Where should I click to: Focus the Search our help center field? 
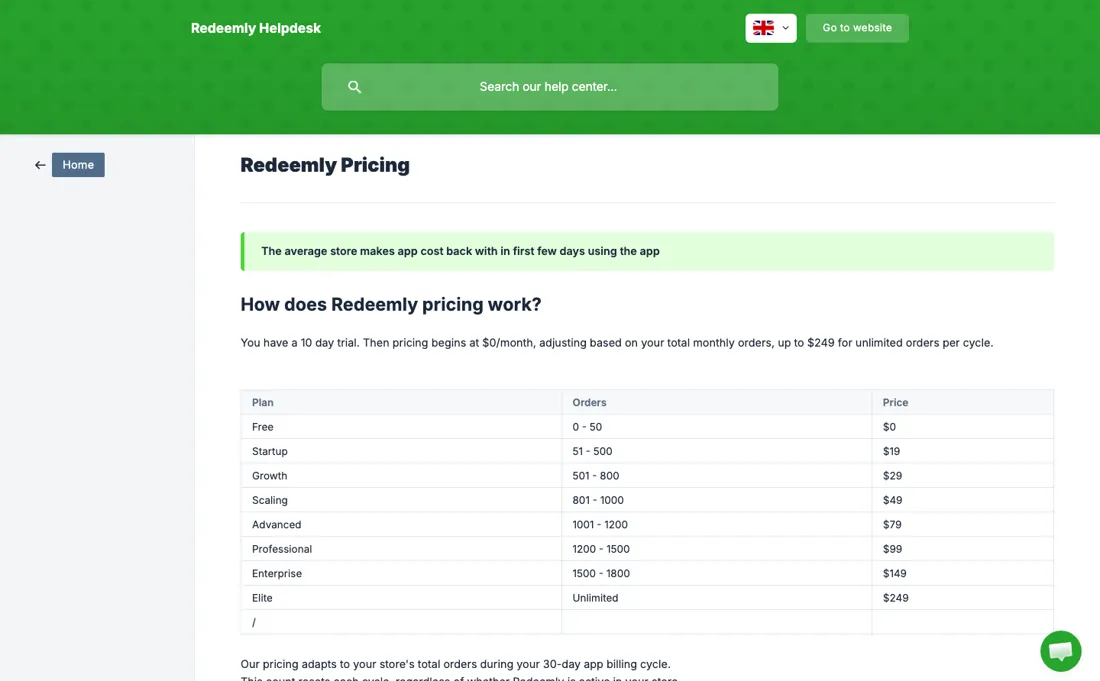coord(549,87)
